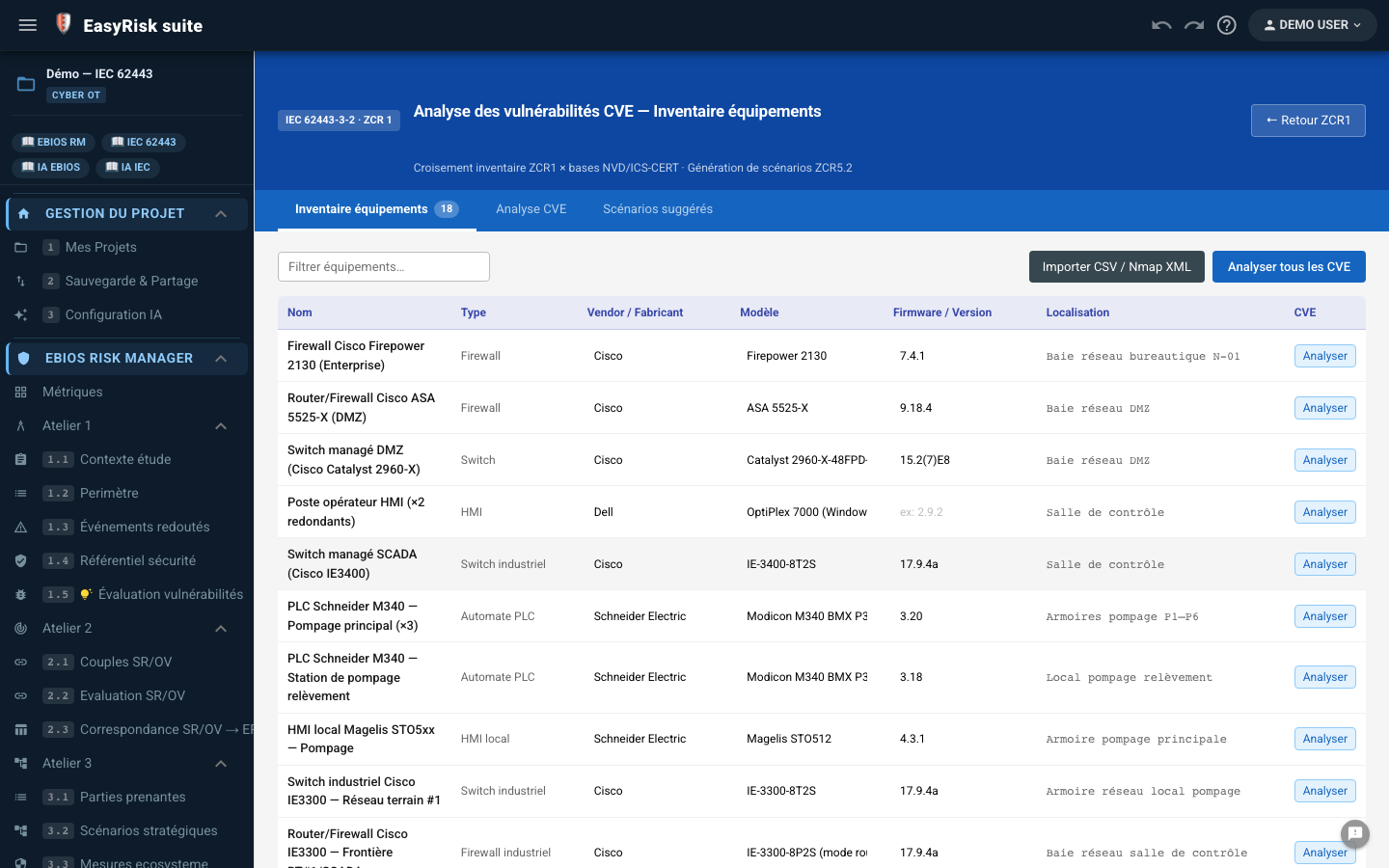1389x868 pixels.
Task: Open the IA IEC guide badge
Action: (x=128, y=167)
